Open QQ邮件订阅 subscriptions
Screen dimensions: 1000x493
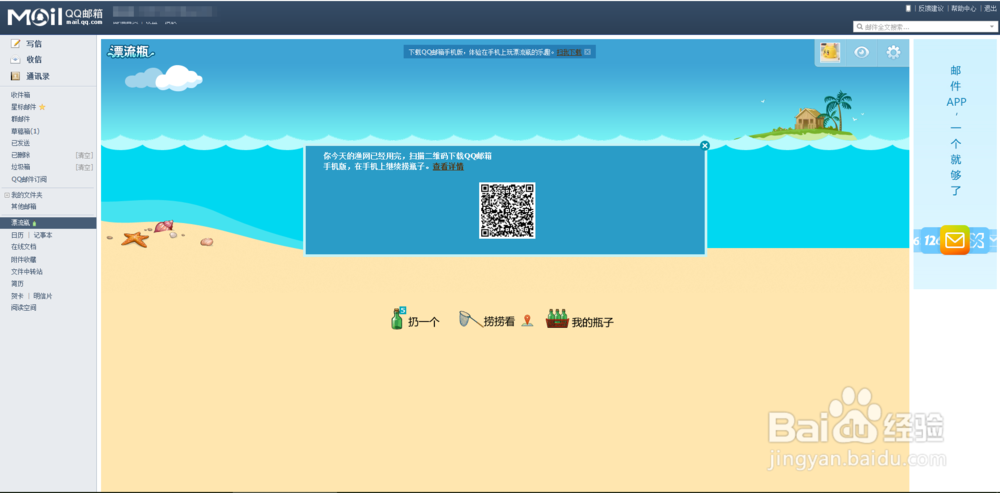(29, 179)
